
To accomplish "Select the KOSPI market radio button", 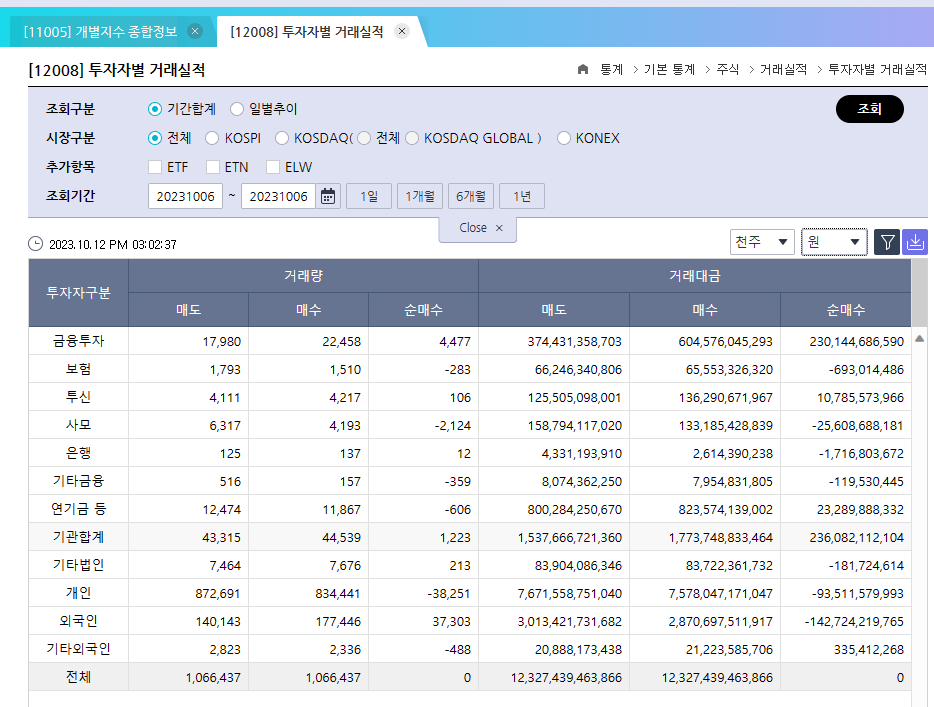I will pos(211,138).
